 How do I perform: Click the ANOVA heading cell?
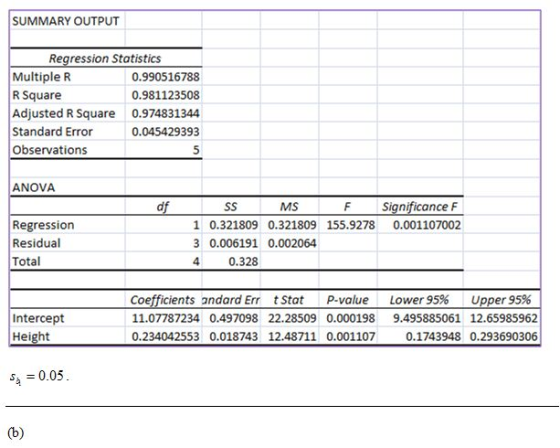[x=34, y=188]
